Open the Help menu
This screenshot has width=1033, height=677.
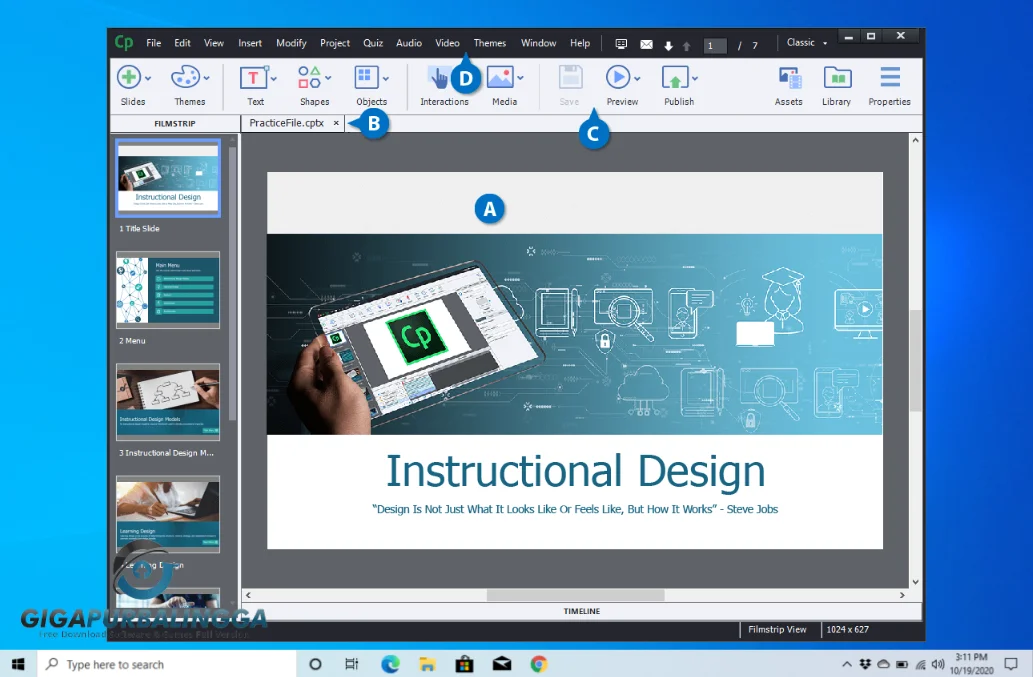click(x=580, y=43)
